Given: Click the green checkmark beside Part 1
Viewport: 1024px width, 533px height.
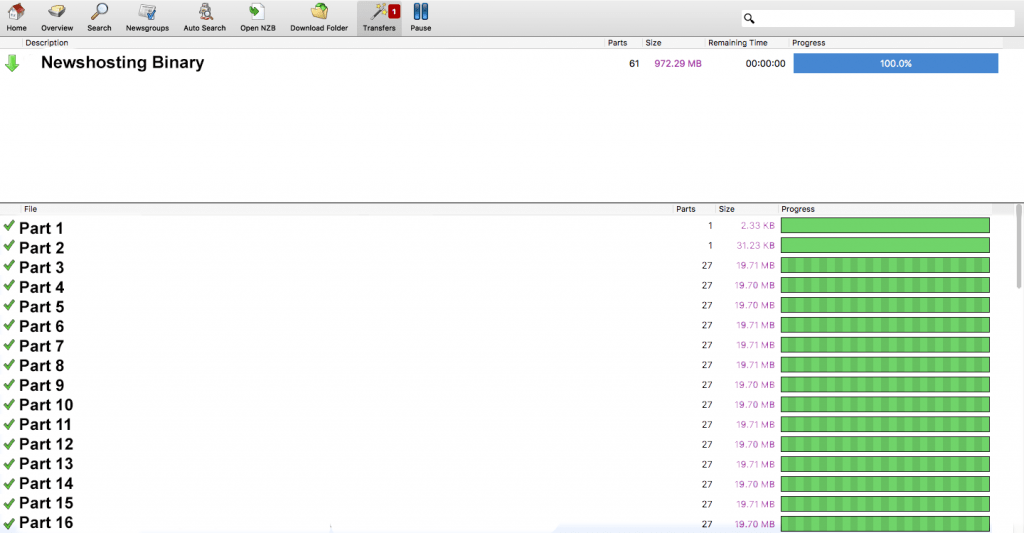Looking at the screenshot, I should point(9,226).
